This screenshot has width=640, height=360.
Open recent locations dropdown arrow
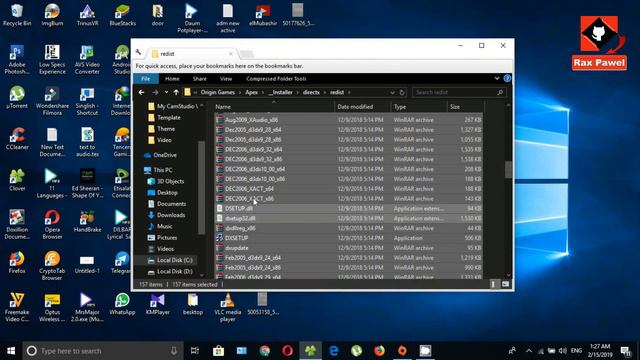(166, 93)
